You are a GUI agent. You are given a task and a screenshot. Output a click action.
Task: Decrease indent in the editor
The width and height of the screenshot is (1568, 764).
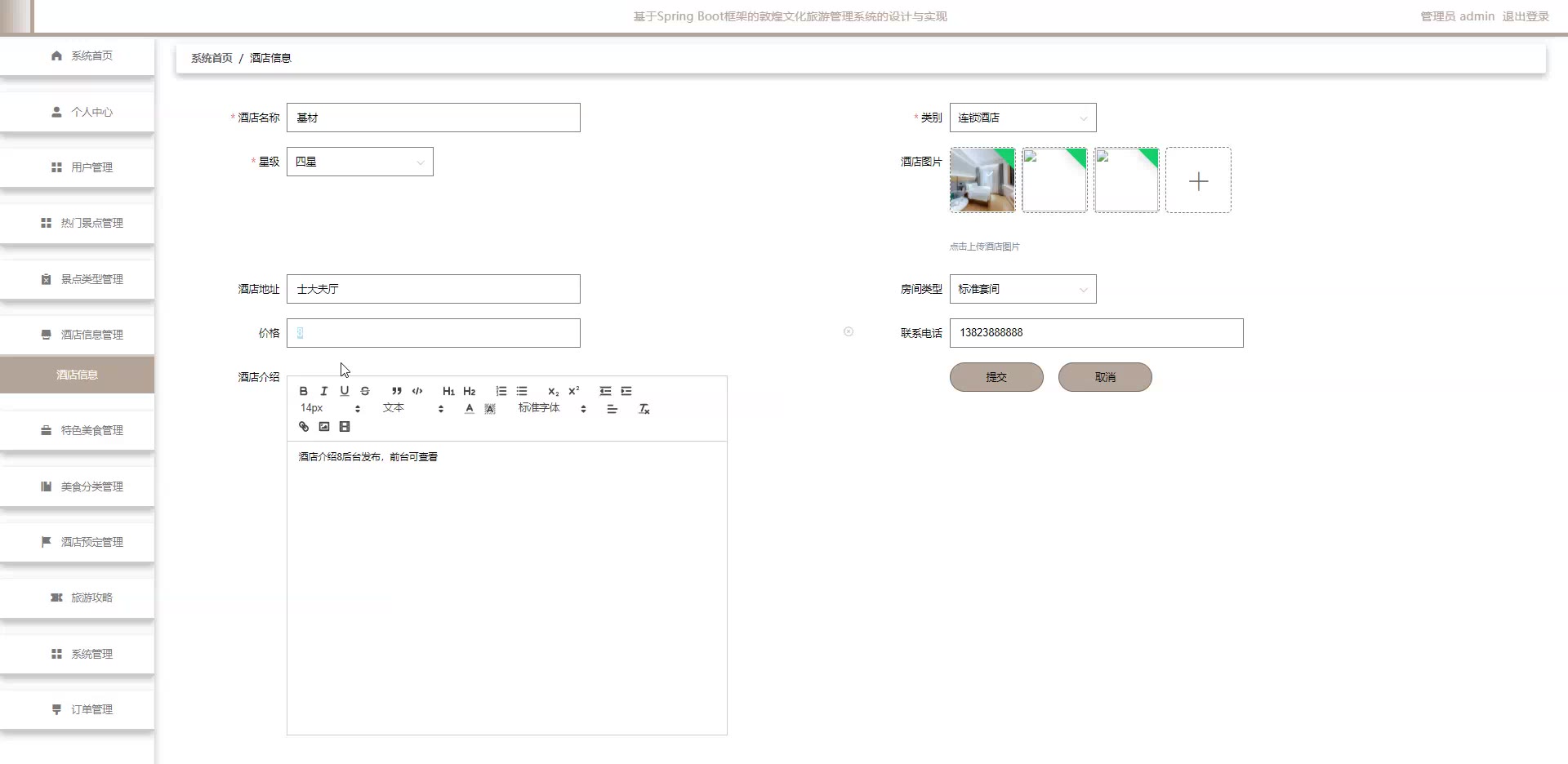pos(605,391)
